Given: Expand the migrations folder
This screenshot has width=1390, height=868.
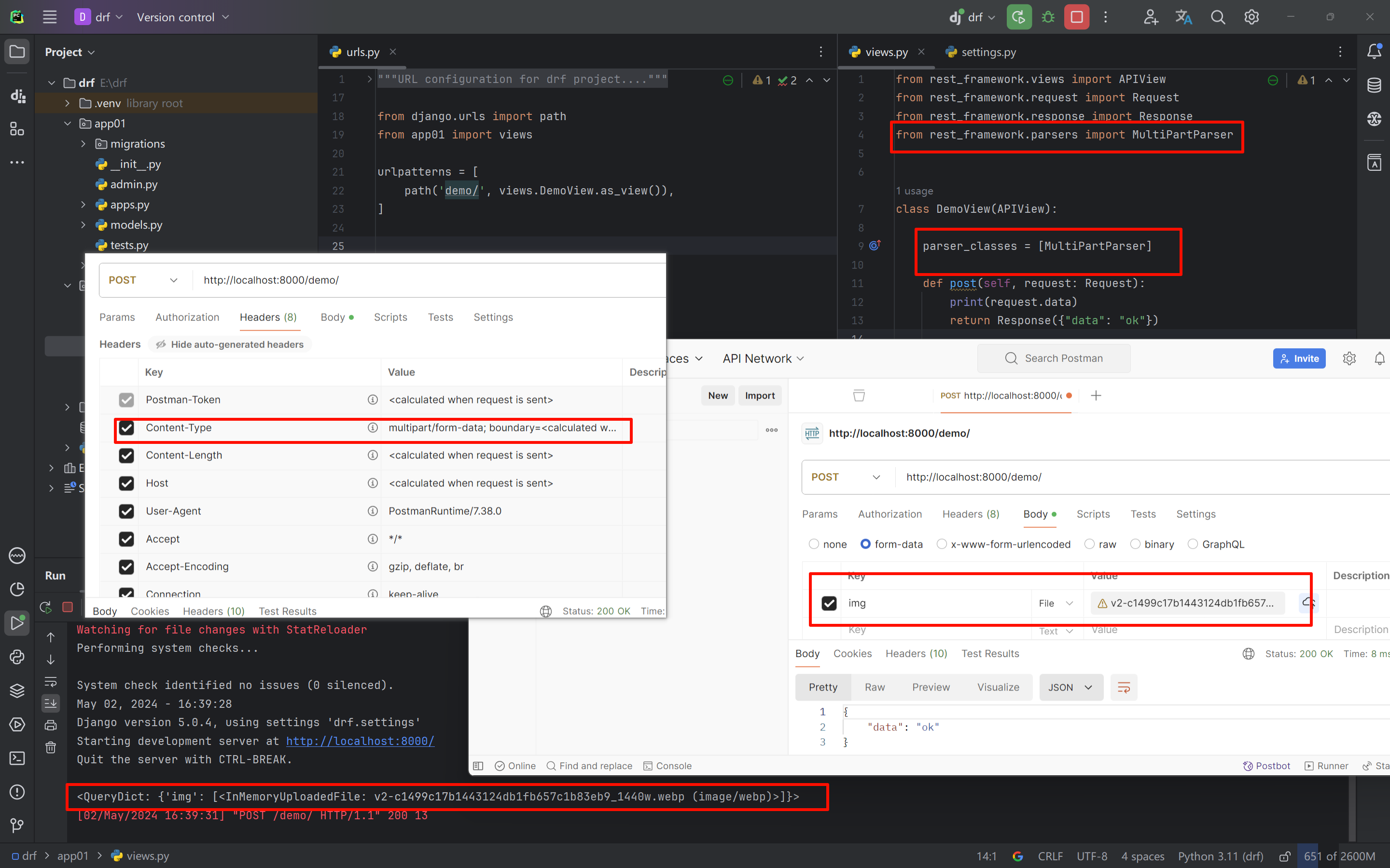Looking at the screenshot, I should click(x=83, y=143).
